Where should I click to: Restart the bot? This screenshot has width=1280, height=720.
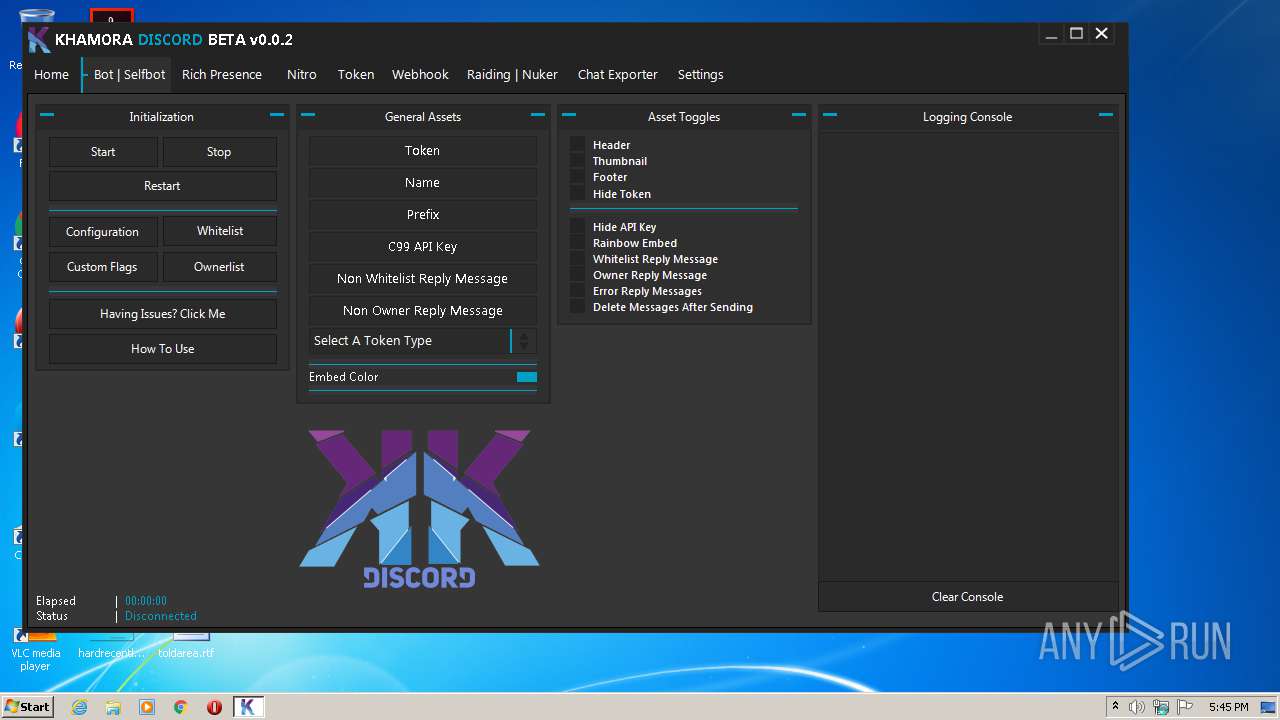coord(162,186)
